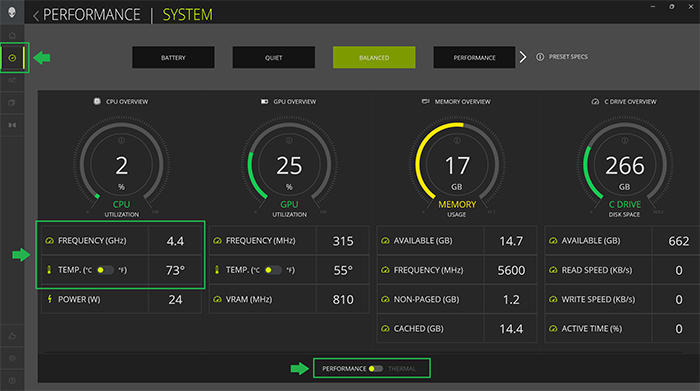Image resolution: width=700 pixels, height=391 pixels.
Task: Open the SYSTEM header tab
Action: [x=188, y=15]
